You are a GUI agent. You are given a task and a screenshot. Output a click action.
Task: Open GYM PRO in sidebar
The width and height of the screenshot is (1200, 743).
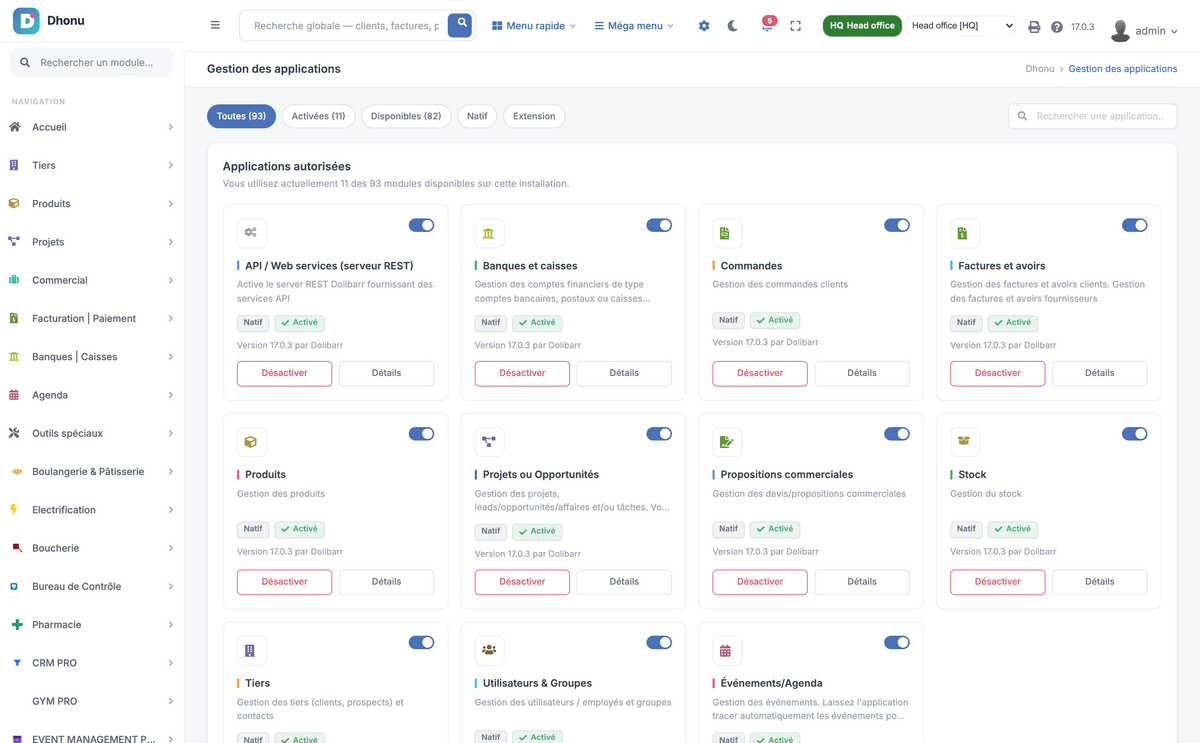coord(92,701)
